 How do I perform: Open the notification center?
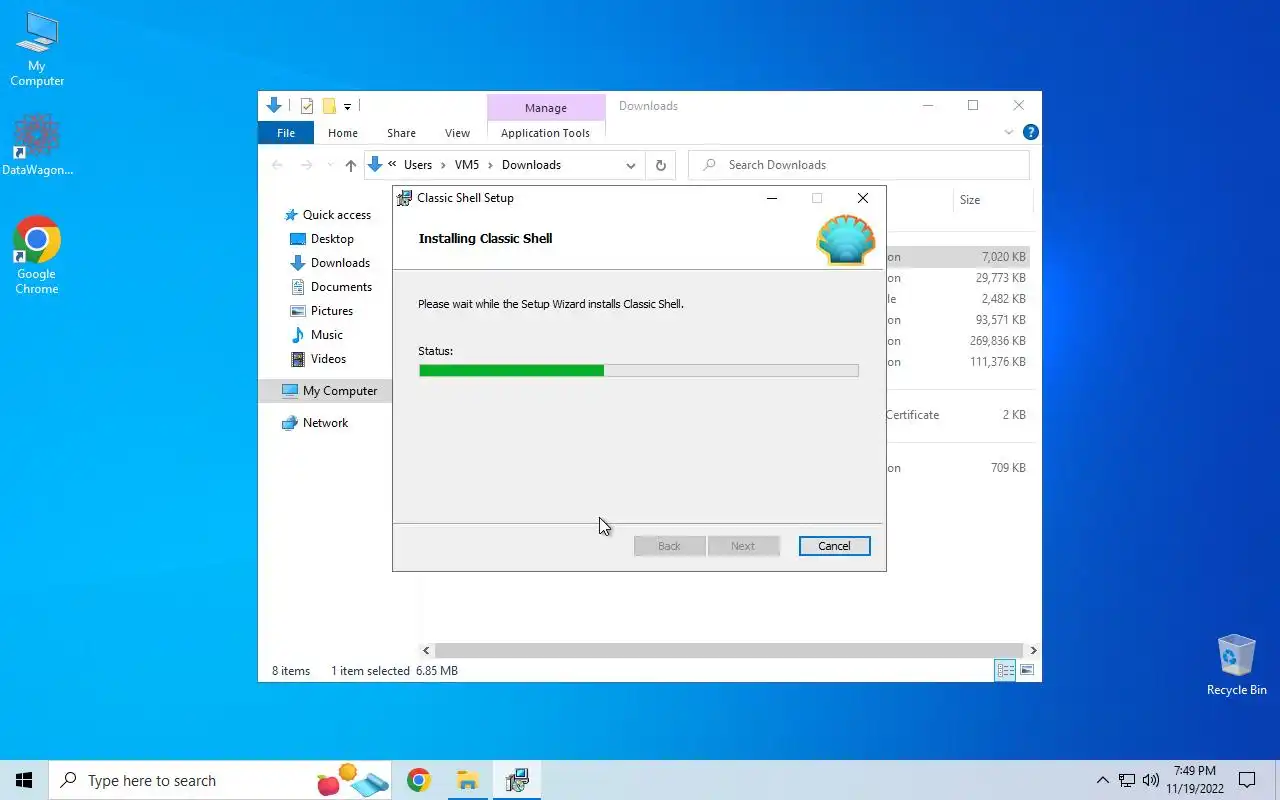pyautogui.click(x=1247, y=780)
